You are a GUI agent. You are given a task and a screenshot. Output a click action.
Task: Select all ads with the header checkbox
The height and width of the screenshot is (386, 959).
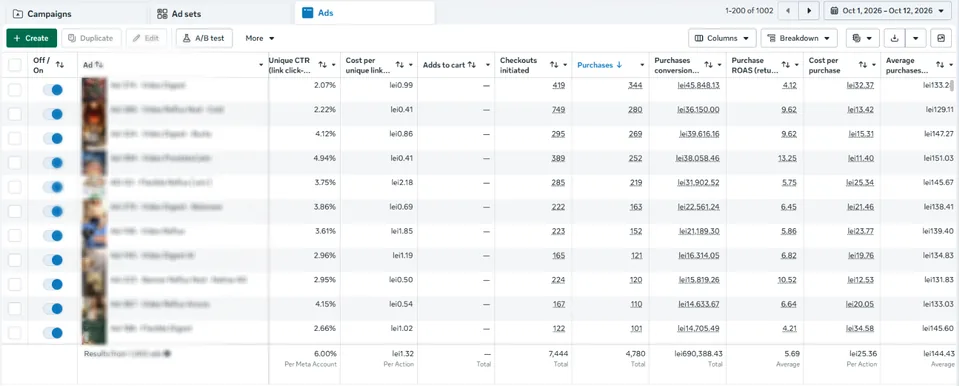click(x=15, y=65)
